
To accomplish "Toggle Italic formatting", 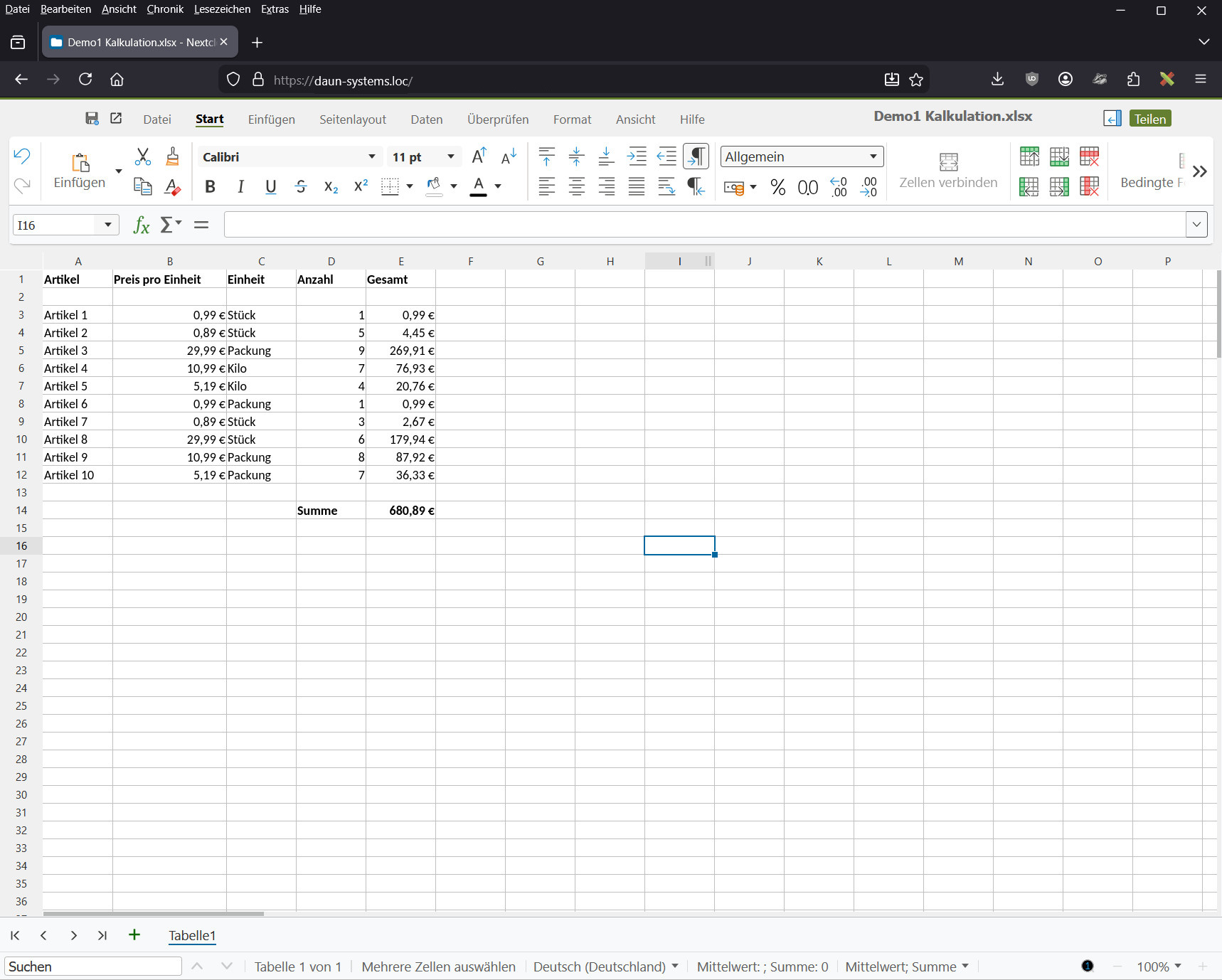I will 240,186.
